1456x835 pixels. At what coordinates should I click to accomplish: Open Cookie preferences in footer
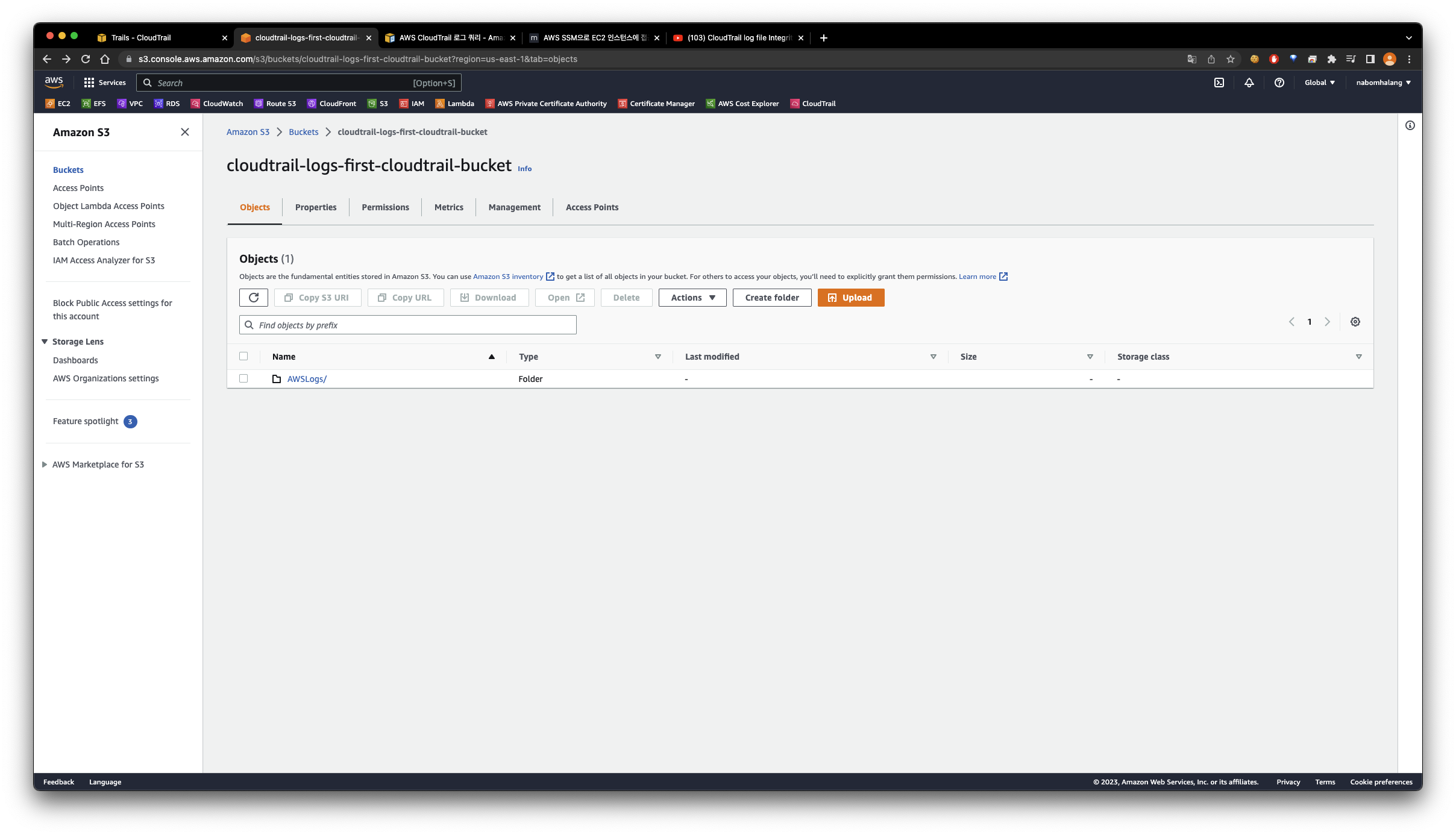pos(1381,782)
